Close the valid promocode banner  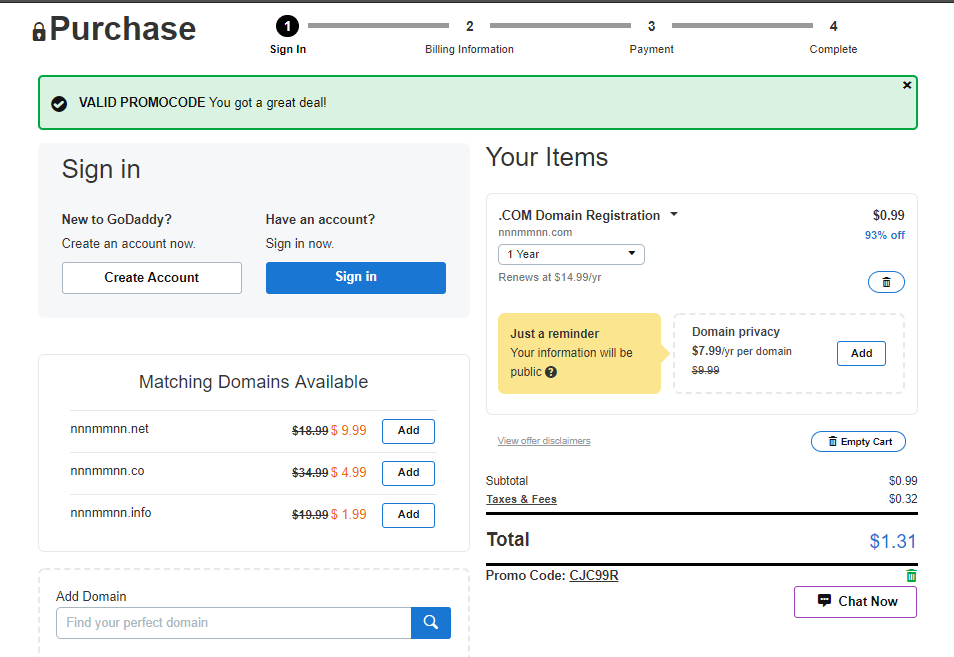click(x=907, y=85)
